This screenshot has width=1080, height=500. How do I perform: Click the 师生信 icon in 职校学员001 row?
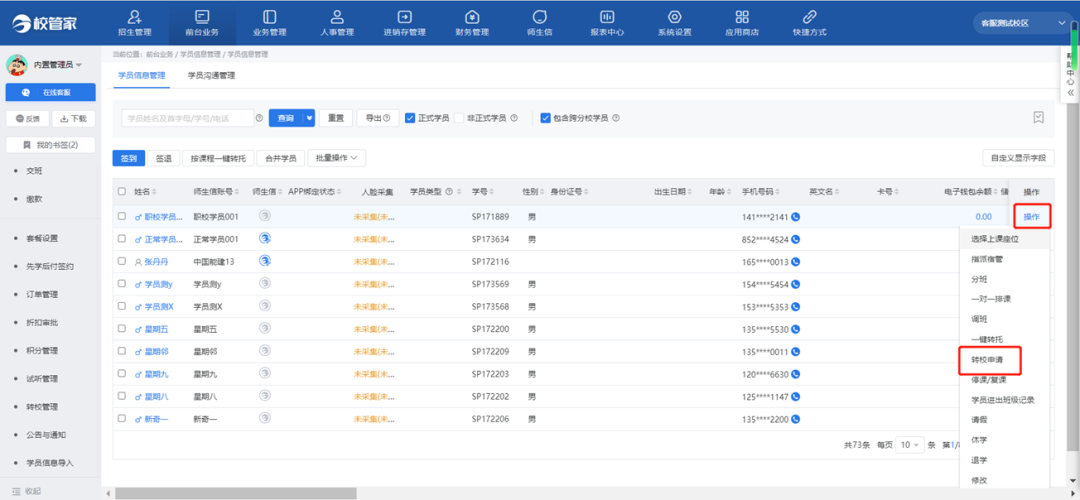(x=264, y=216)
